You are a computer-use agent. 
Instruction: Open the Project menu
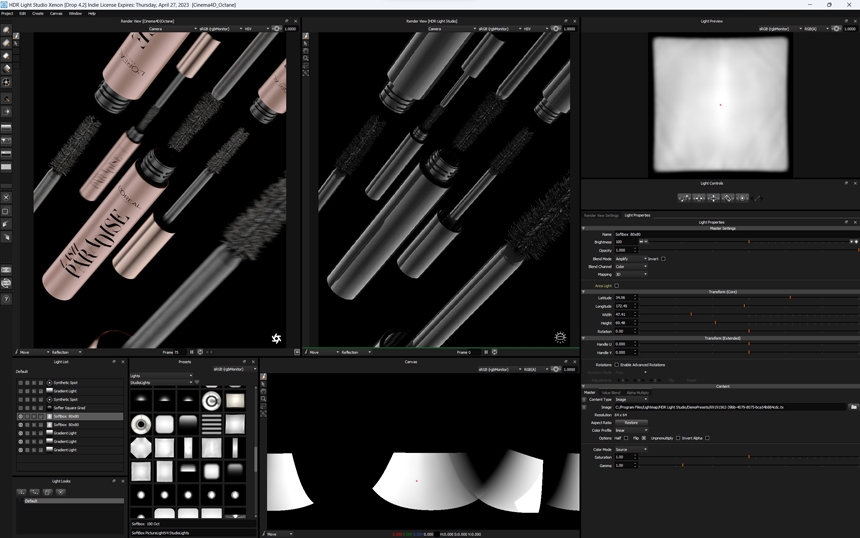pyautogui.click(x=7, y=13)
